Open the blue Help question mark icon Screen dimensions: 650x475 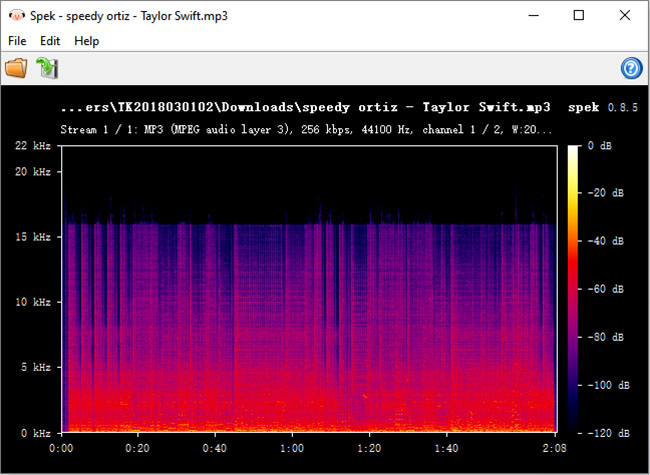(x=631, y=68)
